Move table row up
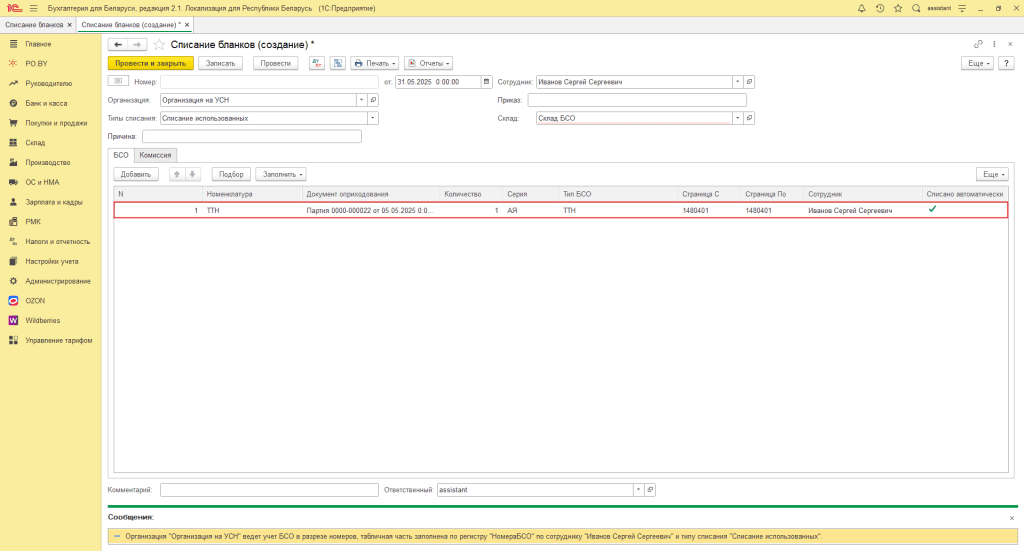The width and height of the screenshot is (1024, 551). click(176, 174)
